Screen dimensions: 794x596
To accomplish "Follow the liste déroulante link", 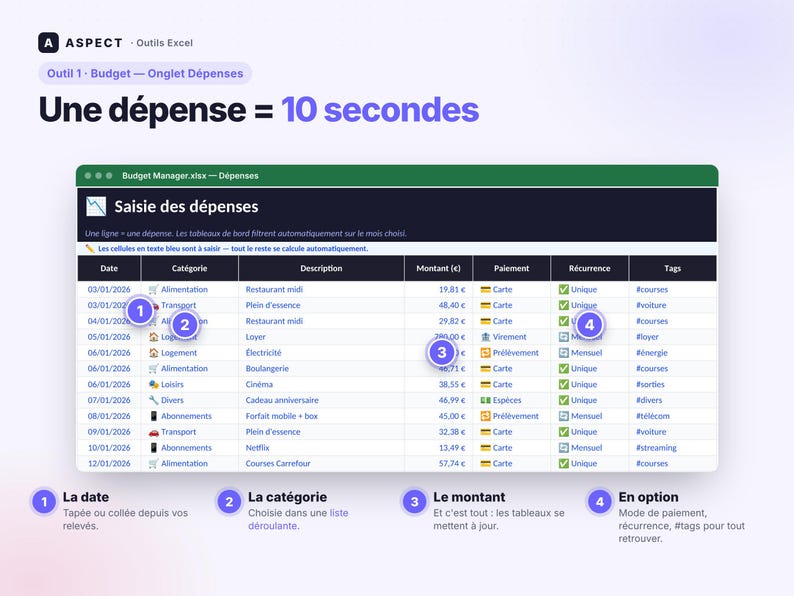I will (x=298, y=520).
